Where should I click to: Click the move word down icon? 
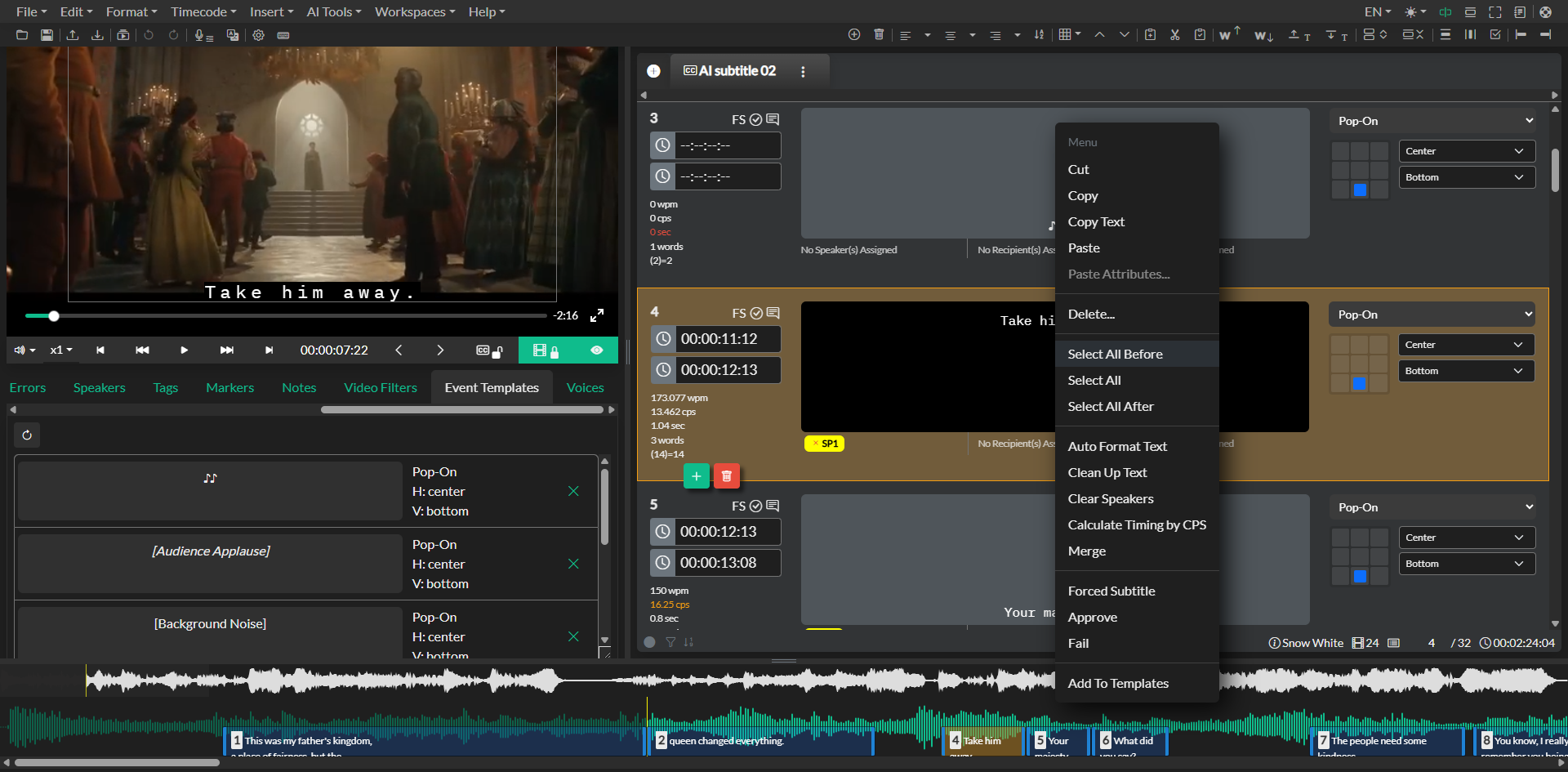(1264, 35)
